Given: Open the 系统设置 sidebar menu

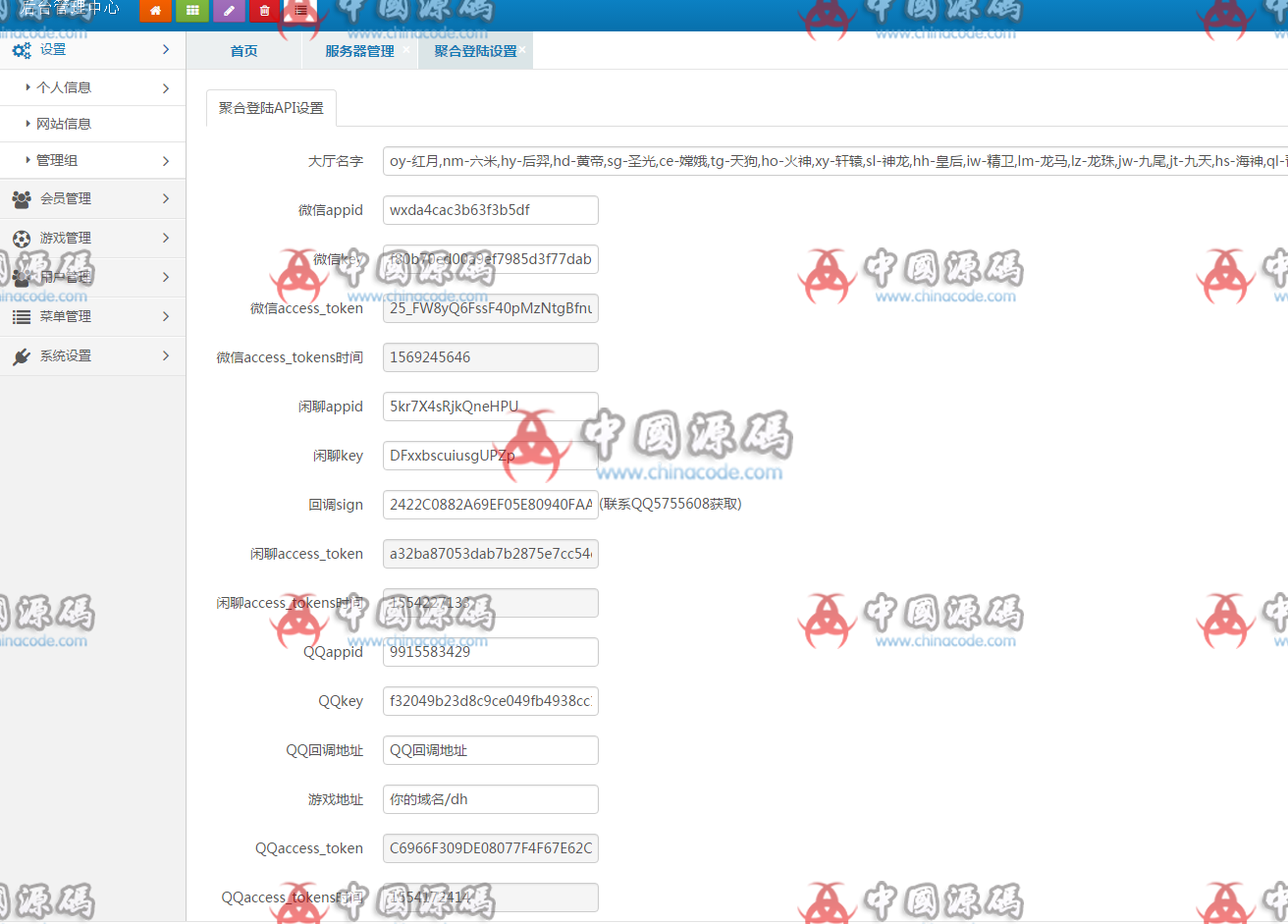Looking at the screenshot, I should [x=92, y=355].
